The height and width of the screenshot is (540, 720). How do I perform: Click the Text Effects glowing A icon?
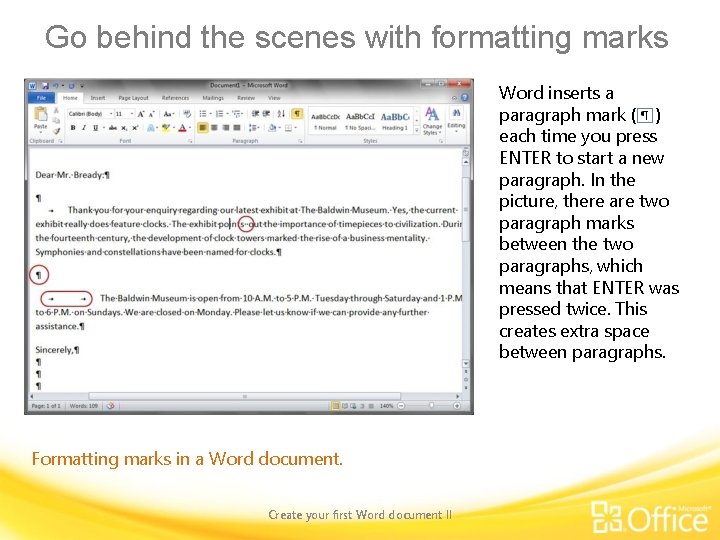pyautogui.click(x=150, y=128)
